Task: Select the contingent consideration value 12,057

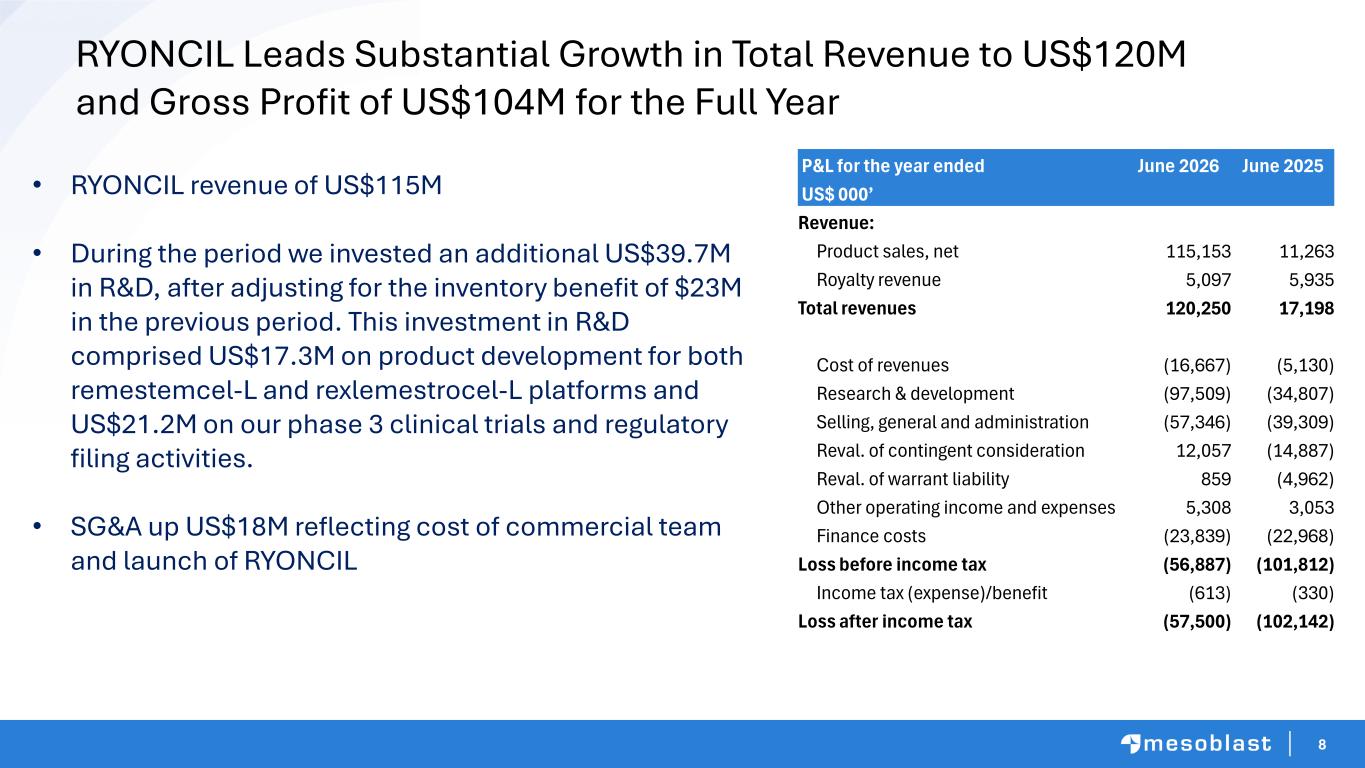Action: coord(1203,451)
